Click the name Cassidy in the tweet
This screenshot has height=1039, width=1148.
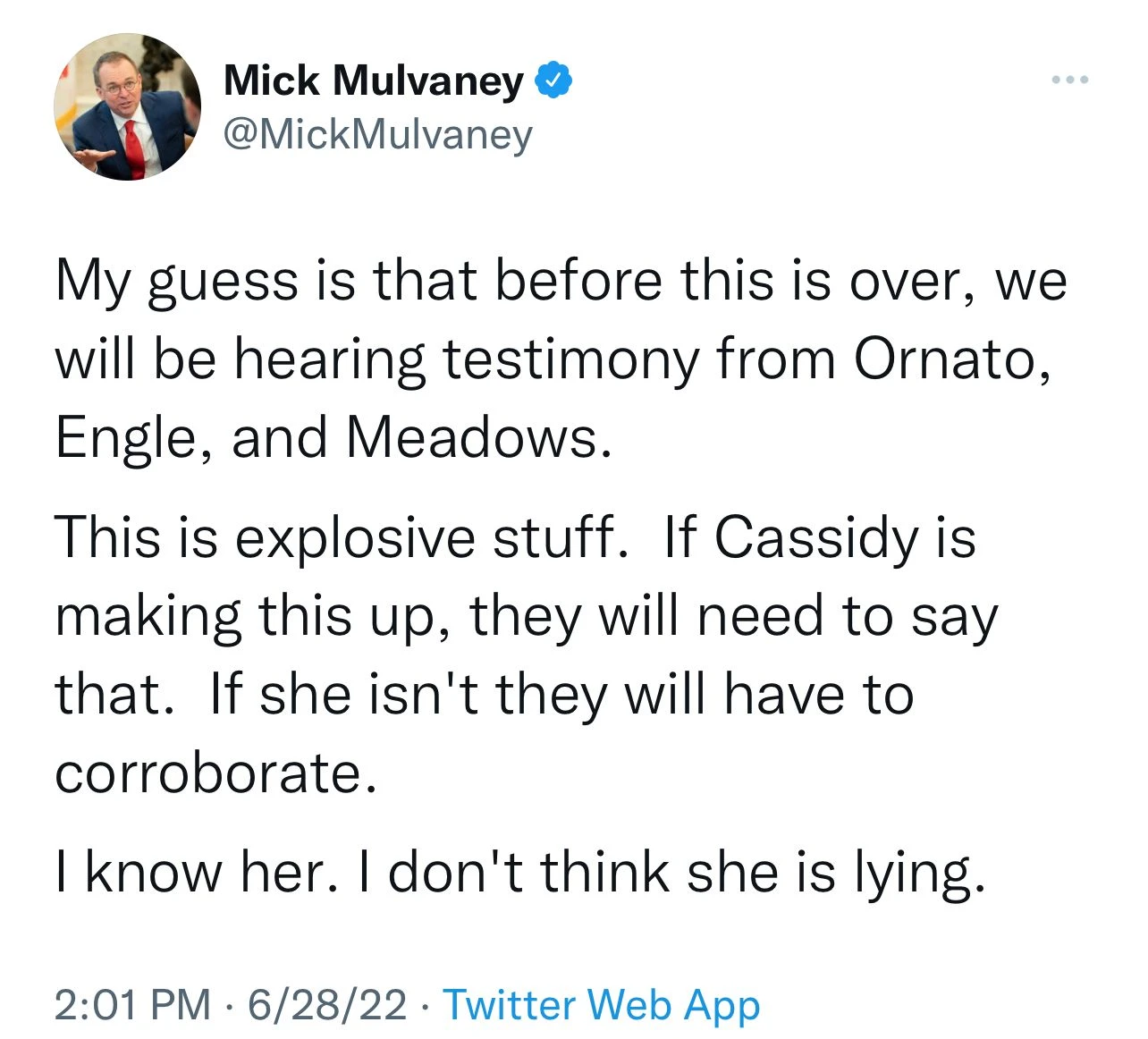point(816,538)
